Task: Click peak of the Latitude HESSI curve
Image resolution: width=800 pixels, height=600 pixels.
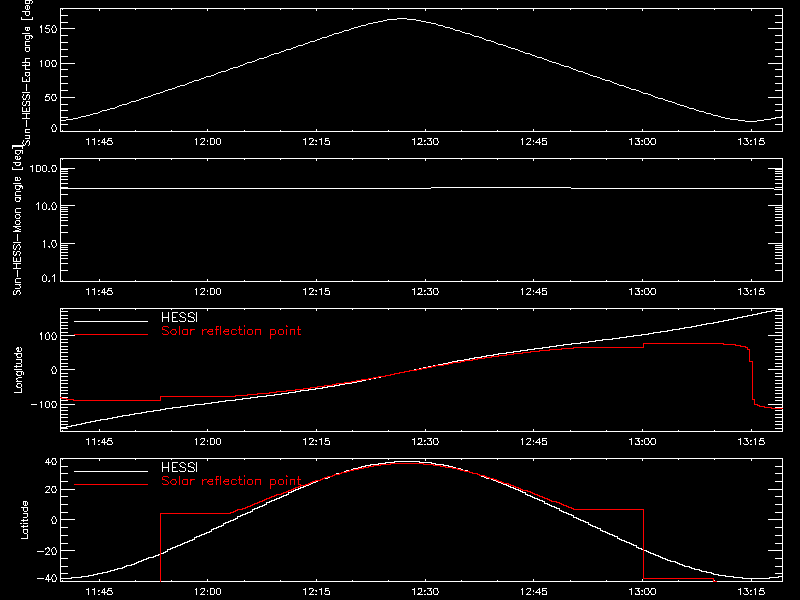Action: 408,462
